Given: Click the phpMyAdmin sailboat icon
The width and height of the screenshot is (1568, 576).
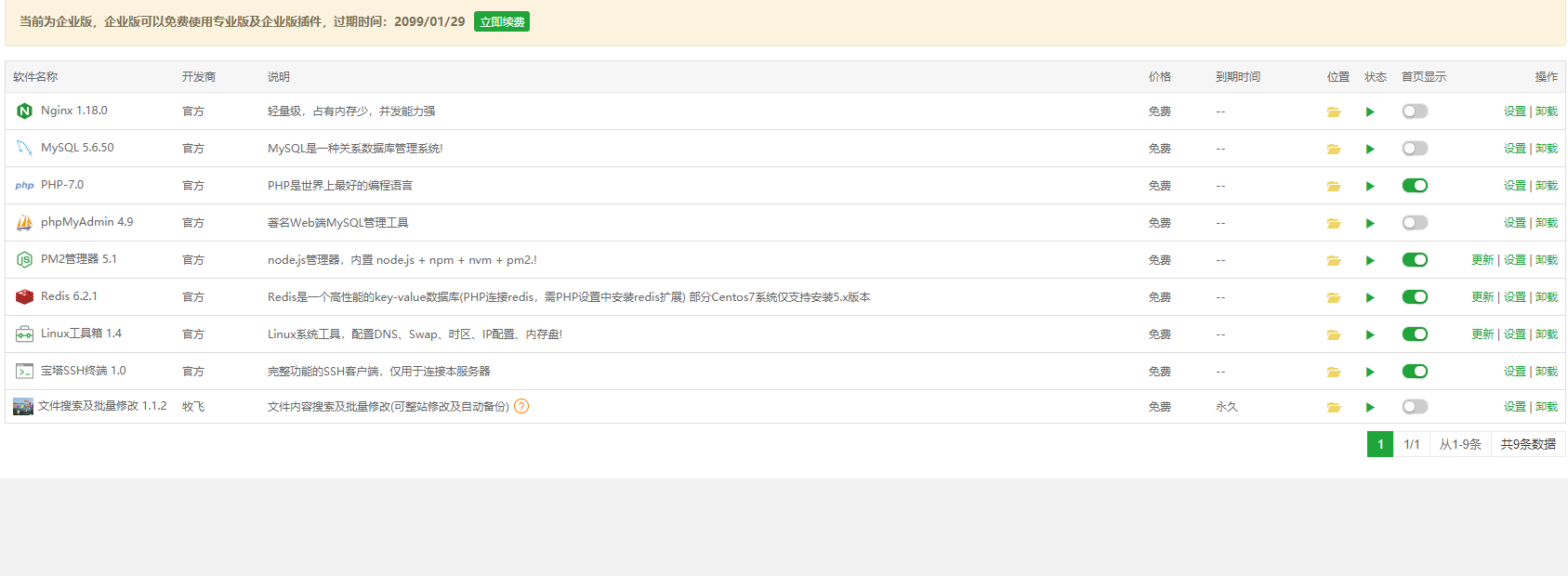Looking at the screenshot, I should click(x=24, y=223).
